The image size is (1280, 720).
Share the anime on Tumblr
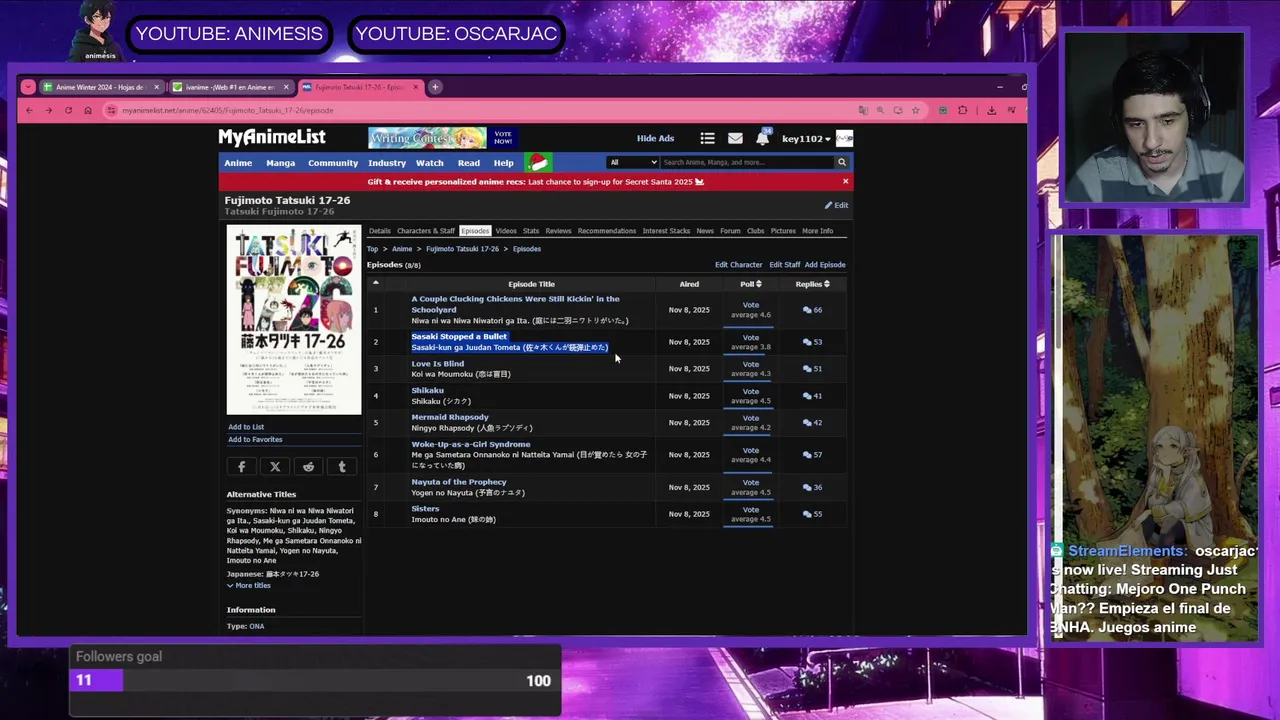coord(342,466)
